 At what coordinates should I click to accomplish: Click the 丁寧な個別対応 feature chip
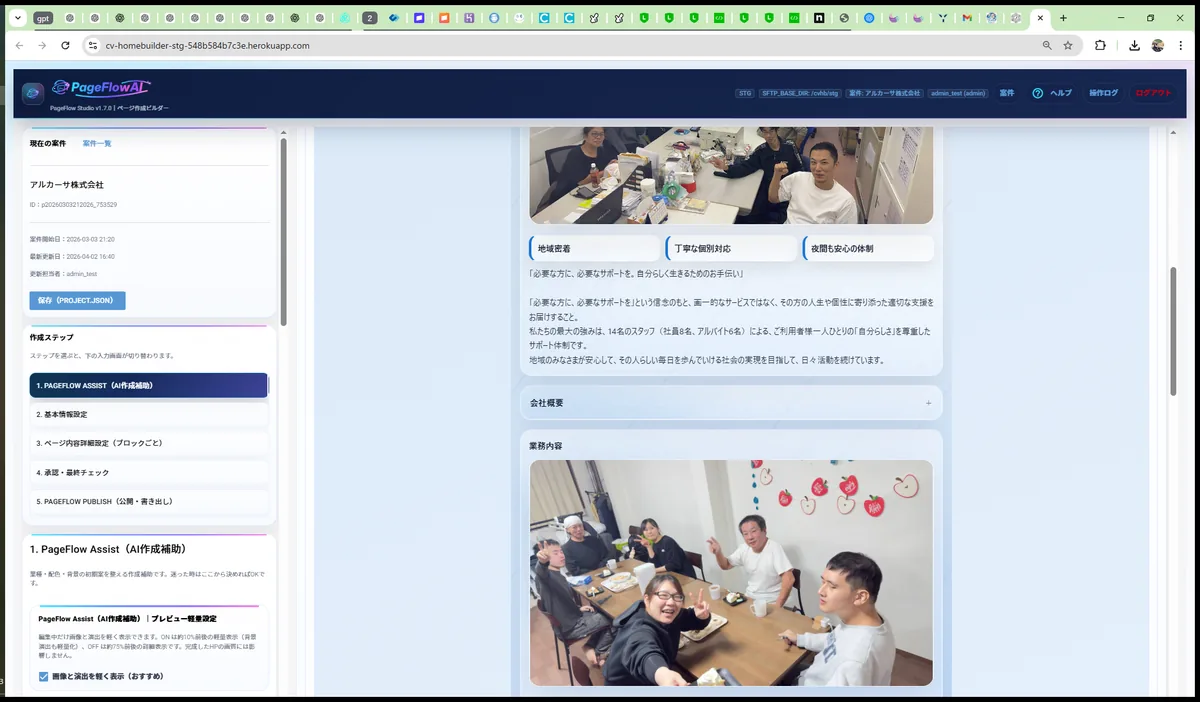[x=731, y=248]
